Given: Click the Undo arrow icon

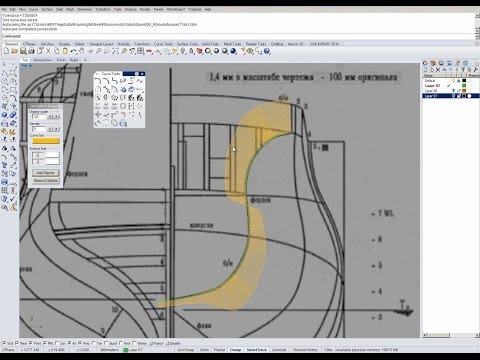Looking at the screenshot, I should (73, 51).
